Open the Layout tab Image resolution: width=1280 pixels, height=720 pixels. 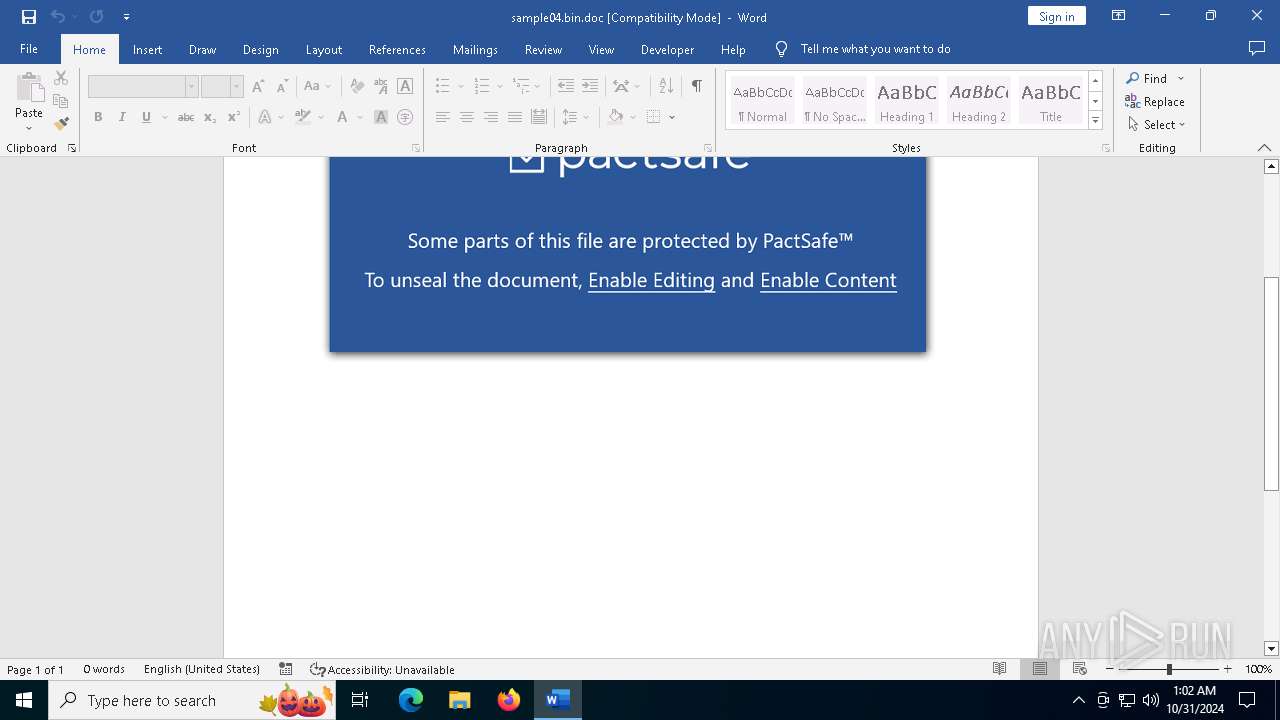tap(323, 49)
